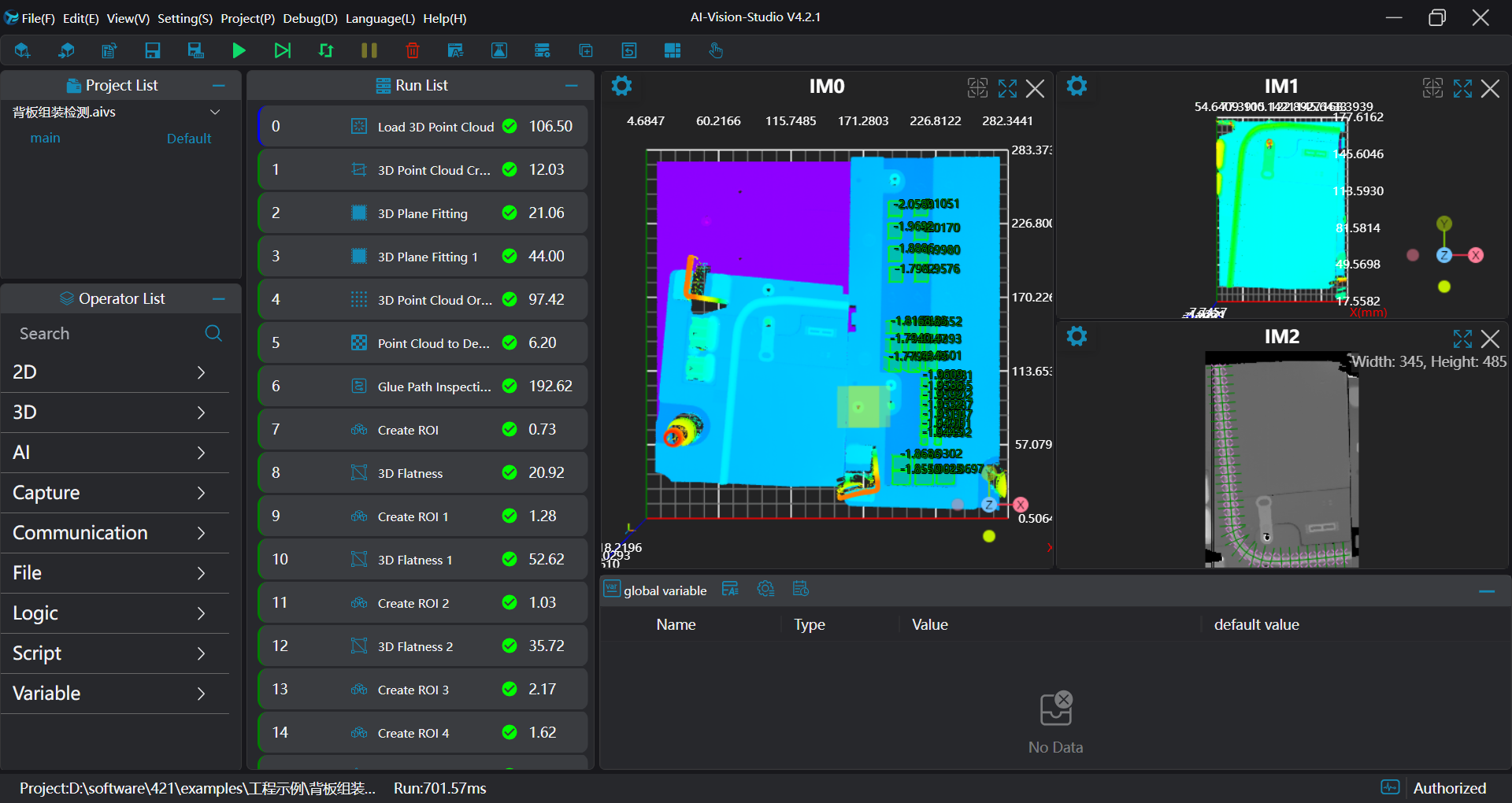Click the run-one-step skip icon
The width and height of the screenshot is (1512, 803).
pyautogui.click(x=282, y=51)
